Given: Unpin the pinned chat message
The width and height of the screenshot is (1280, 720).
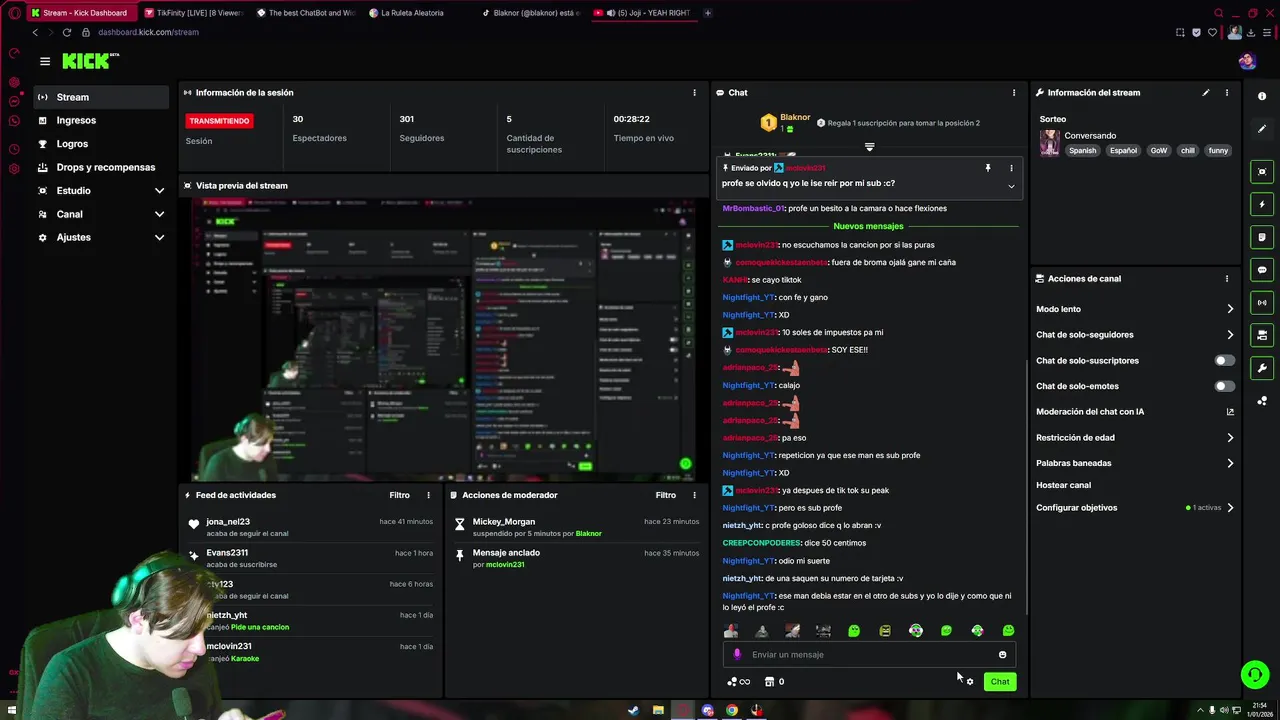Looking at the screenshot, I should (987, 168).
